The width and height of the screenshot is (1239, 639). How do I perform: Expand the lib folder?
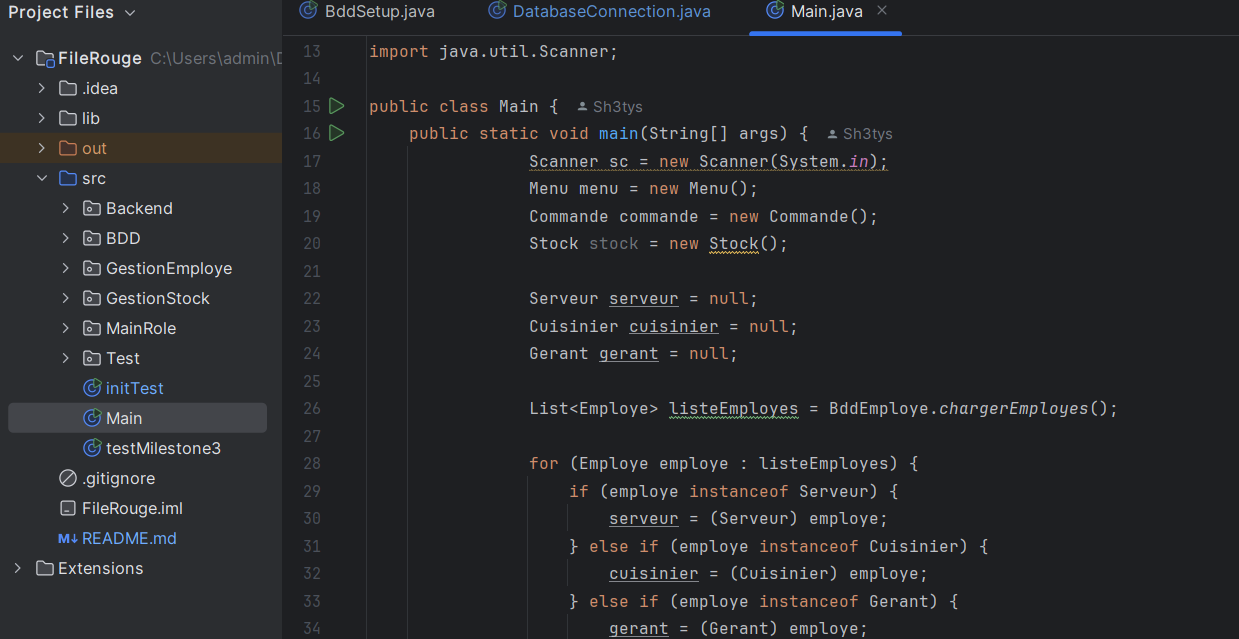pos(41,118)
